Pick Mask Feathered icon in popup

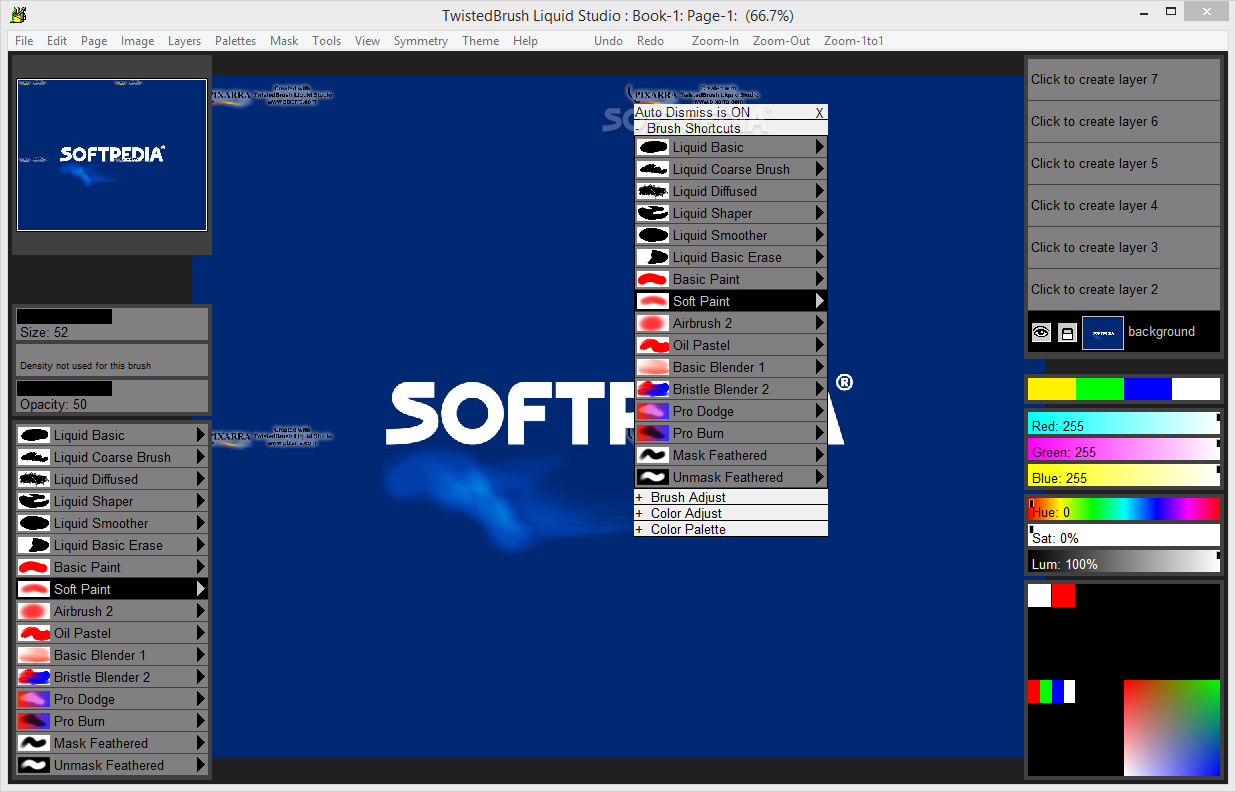click(653, 455)
